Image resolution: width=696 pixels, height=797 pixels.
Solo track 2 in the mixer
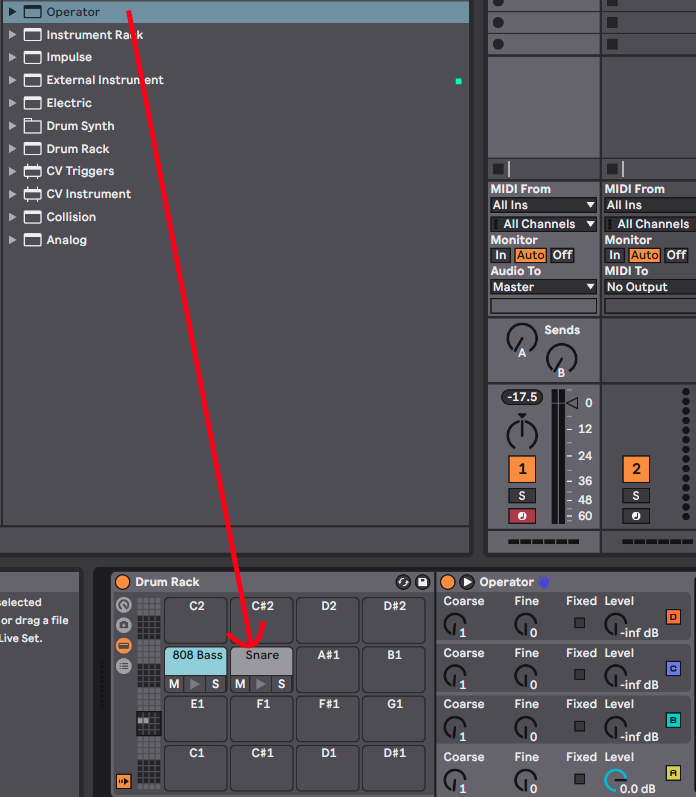pos(636,496)
